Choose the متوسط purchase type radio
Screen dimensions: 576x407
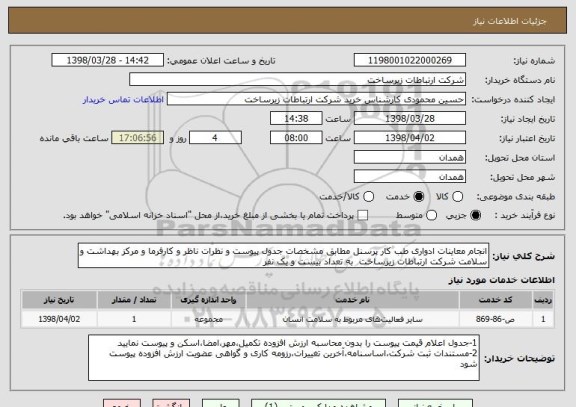pos(431,215)
